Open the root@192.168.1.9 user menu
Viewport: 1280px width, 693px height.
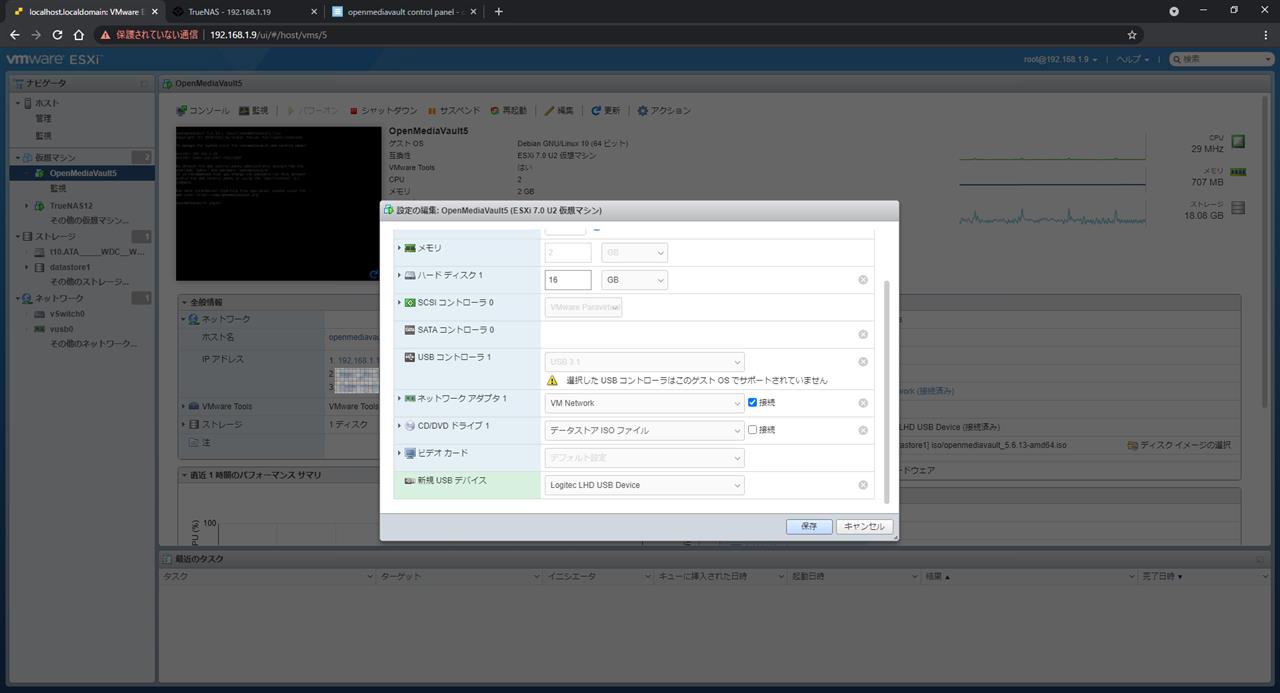[x=1060, y=59]
